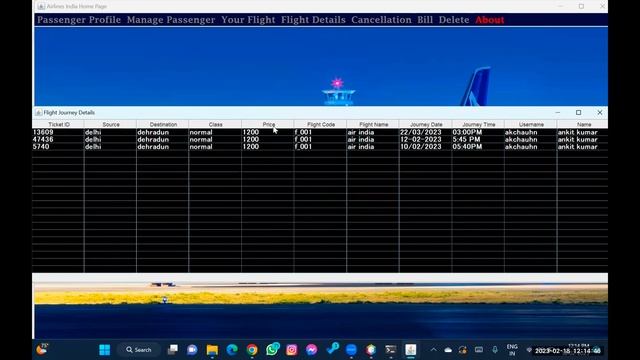Select journey date 22/03/2023 cell
The height and width of the screenshot is (360, 640).
(426, 132)
